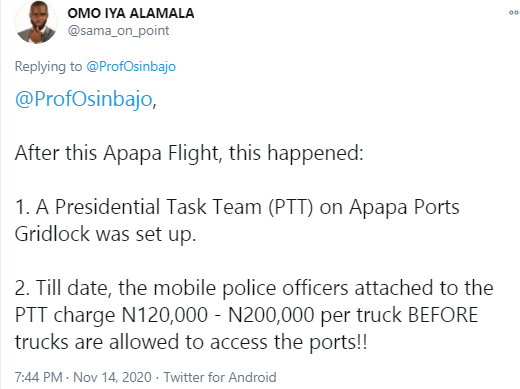Click the 'Presidential Task Team' line
This screenshot has height=389, width=520.
pyautogui.click(x=237, y=207)
